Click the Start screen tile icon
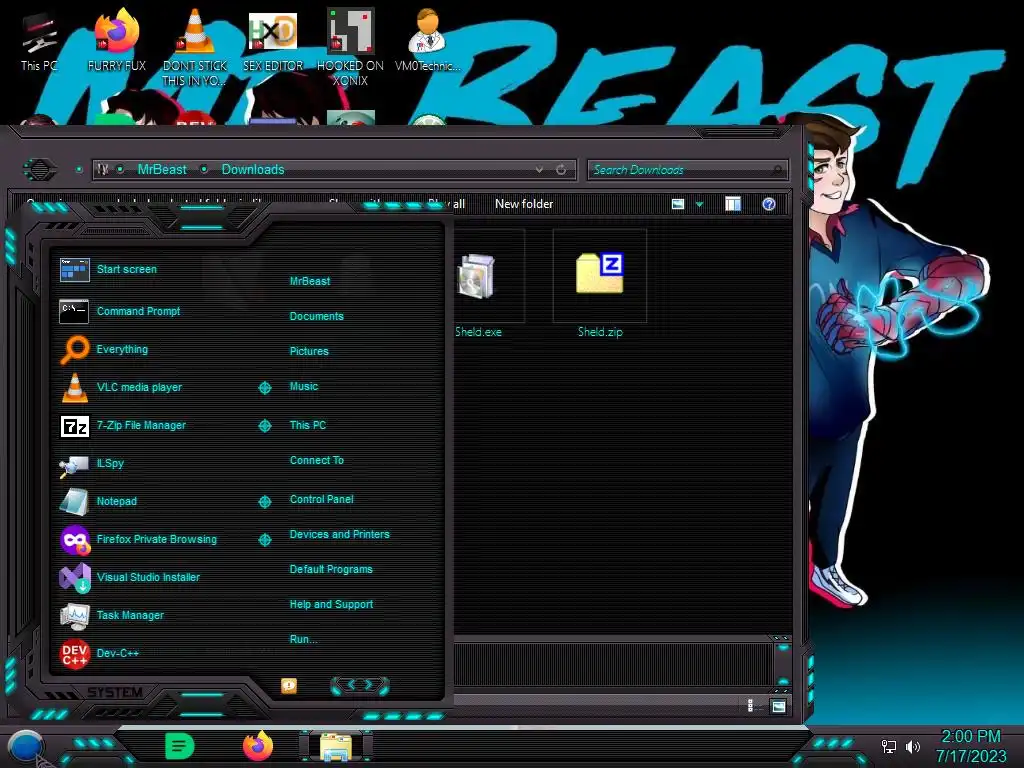 tap(74, 270)
